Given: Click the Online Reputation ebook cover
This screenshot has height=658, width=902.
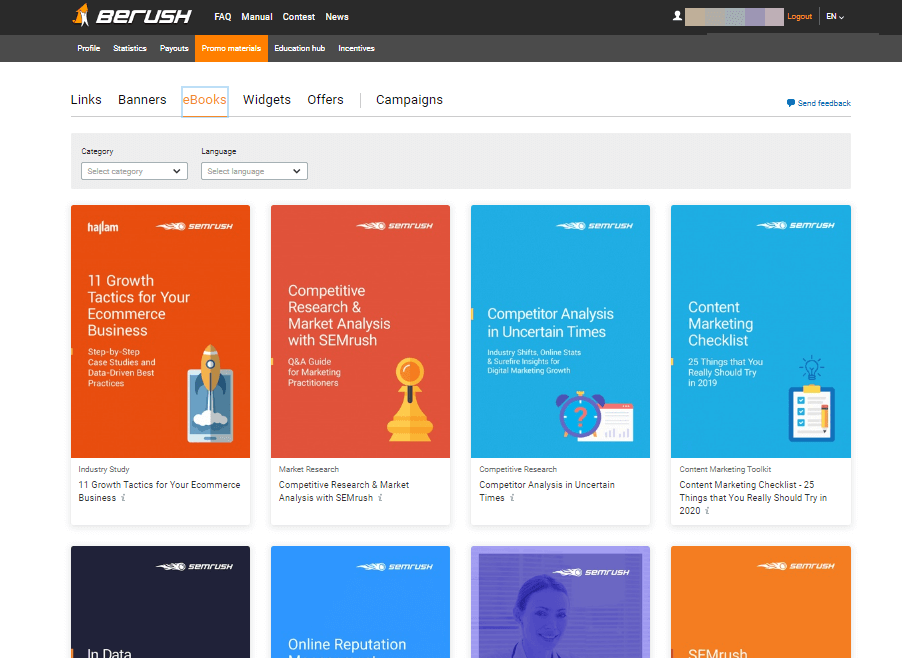Looking at the screenshot, I should pyautogui.click(x=360, y=602).
